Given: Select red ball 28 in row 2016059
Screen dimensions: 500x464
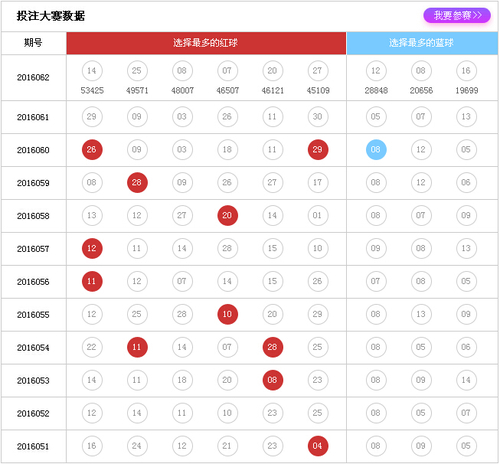Looking at the screenshot, I should (x=137, y=183).
